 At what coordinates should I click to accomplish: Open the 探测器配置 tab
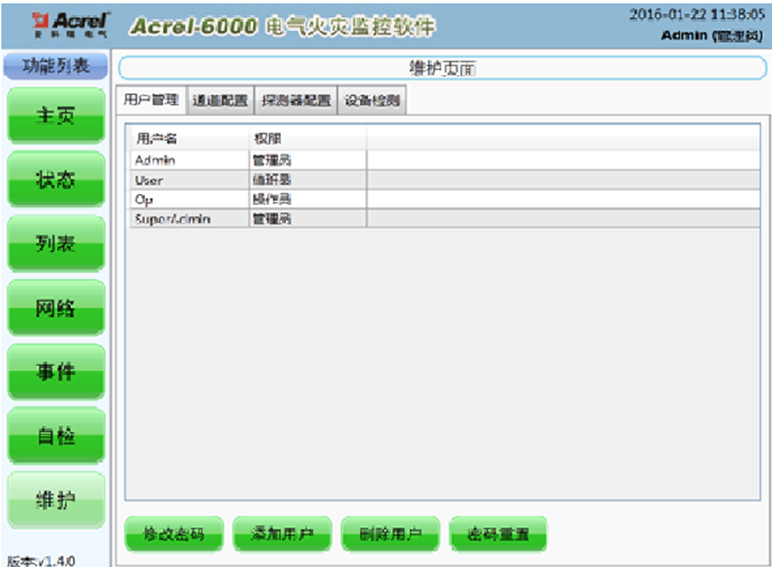[295, 100]
